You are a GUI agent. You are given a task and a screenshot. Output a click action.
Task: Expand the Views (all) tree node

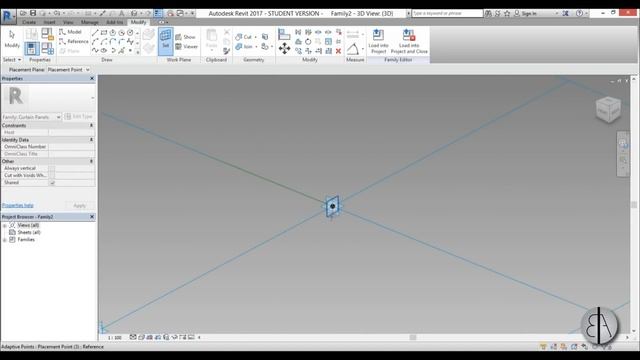[4, 225]
